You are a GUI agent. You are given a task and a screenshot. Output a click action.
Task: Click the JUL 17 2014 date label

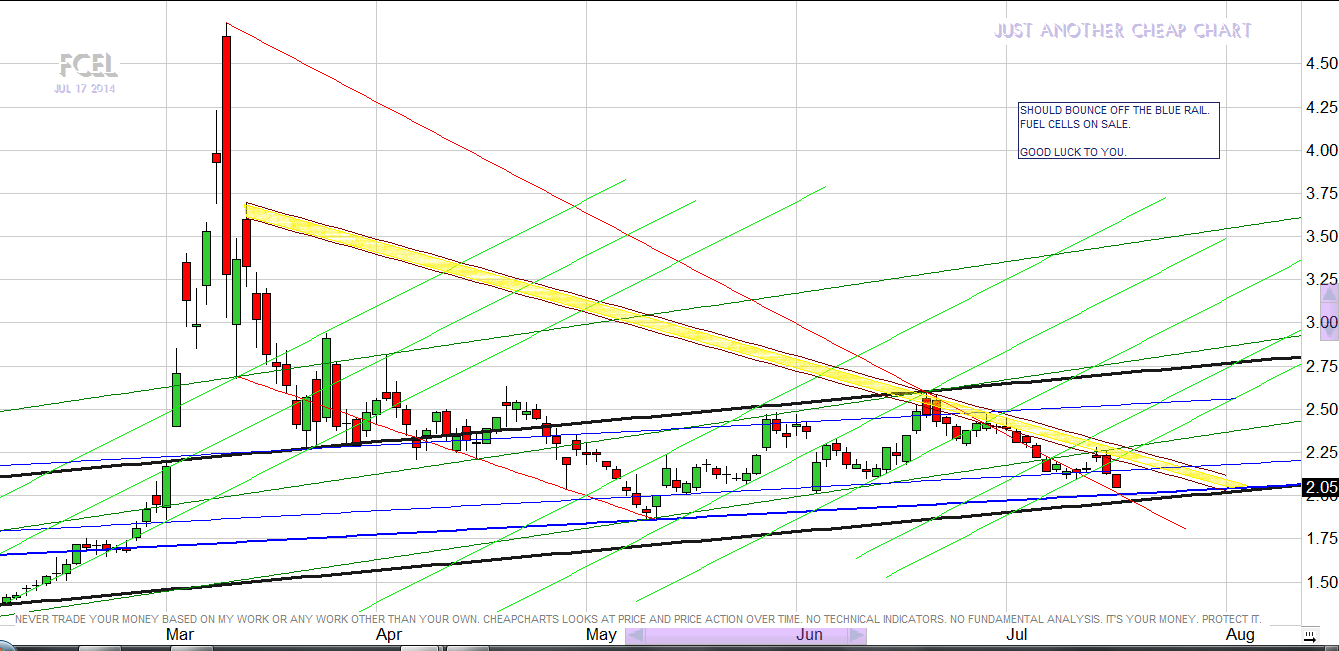(x=85, y=89)
